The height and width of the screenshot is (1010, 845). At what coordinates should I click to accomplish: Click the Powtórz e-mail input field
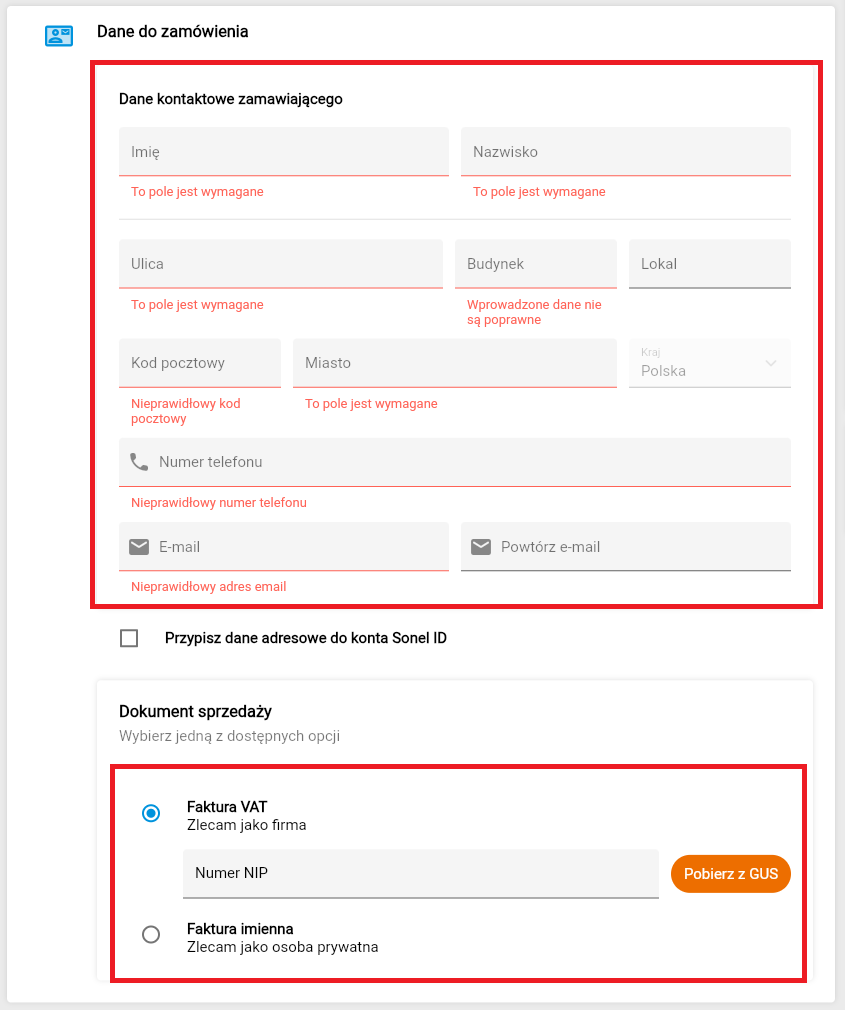coord(640,547)
